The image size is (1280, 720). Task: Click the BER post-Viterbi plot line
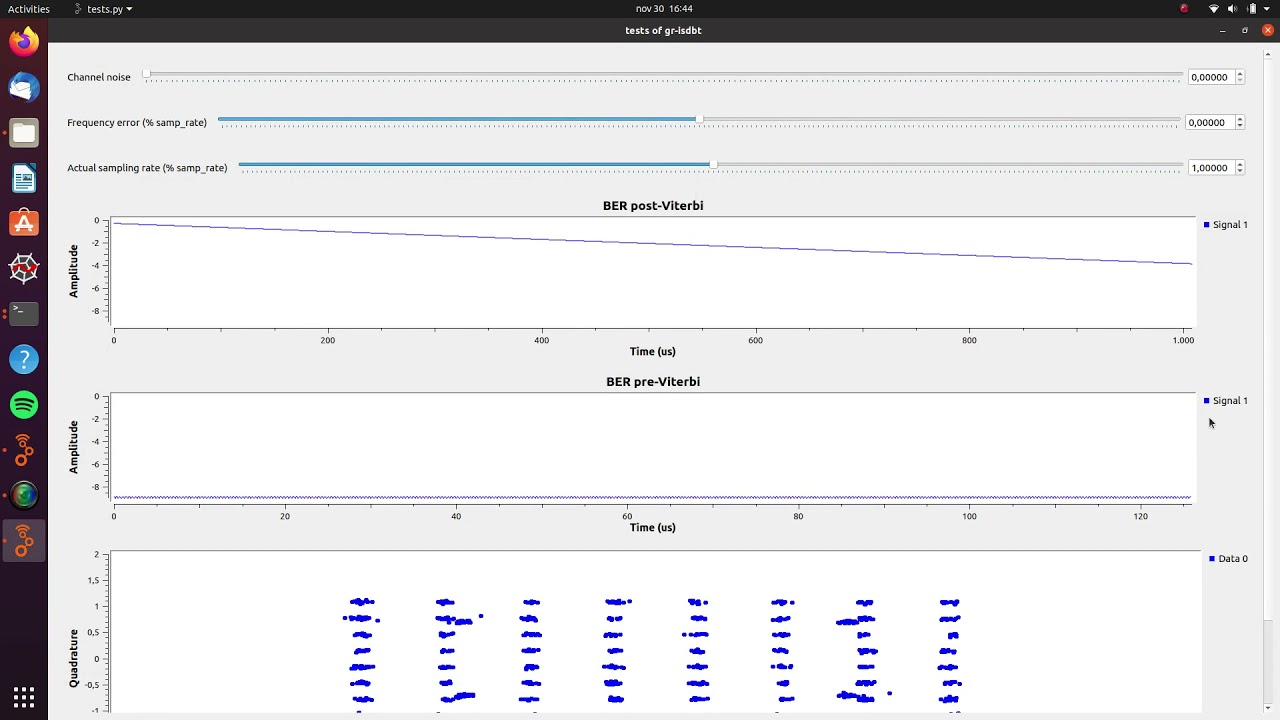tap(653, 243)
